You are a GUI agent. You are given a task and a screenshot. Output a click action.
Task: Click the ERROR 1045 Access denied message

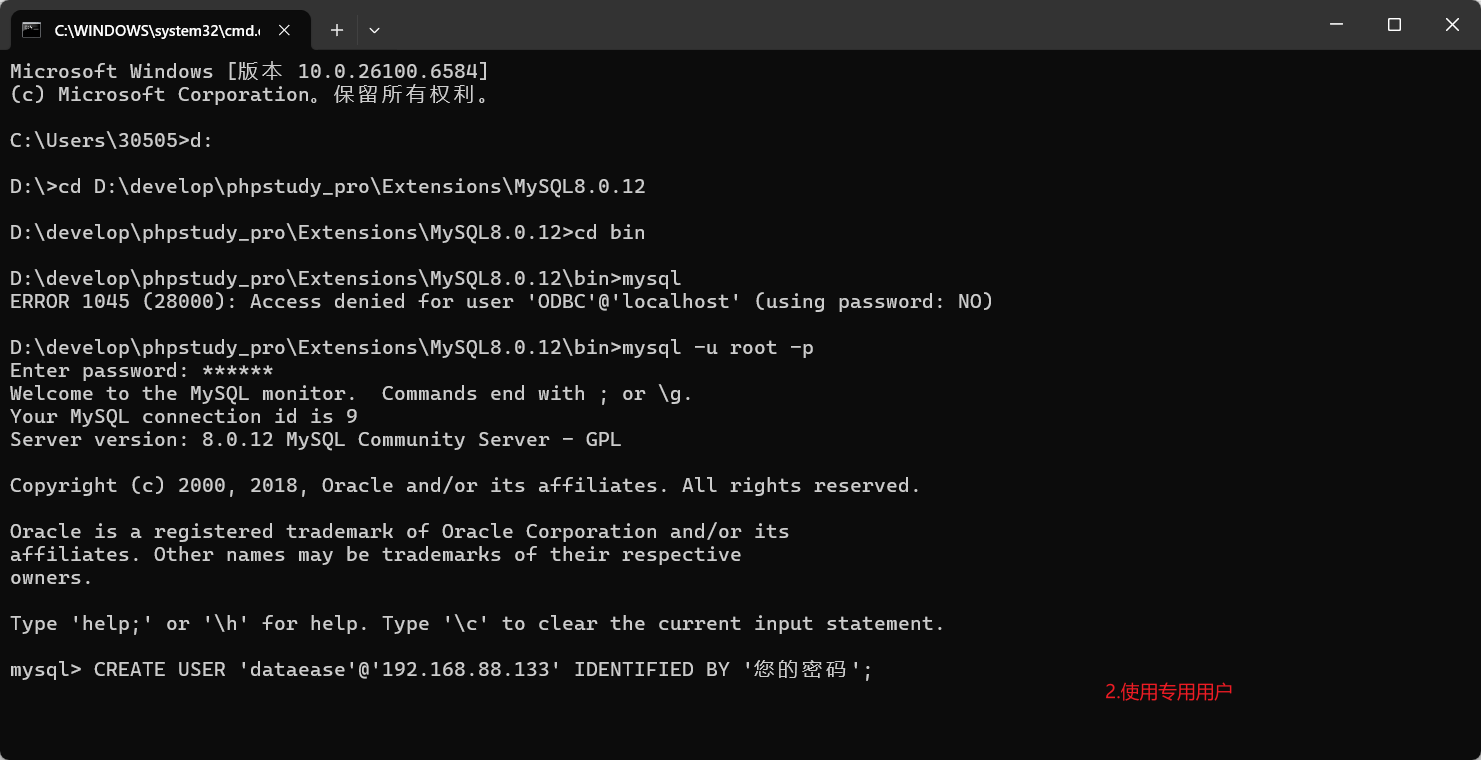point(500,301)
